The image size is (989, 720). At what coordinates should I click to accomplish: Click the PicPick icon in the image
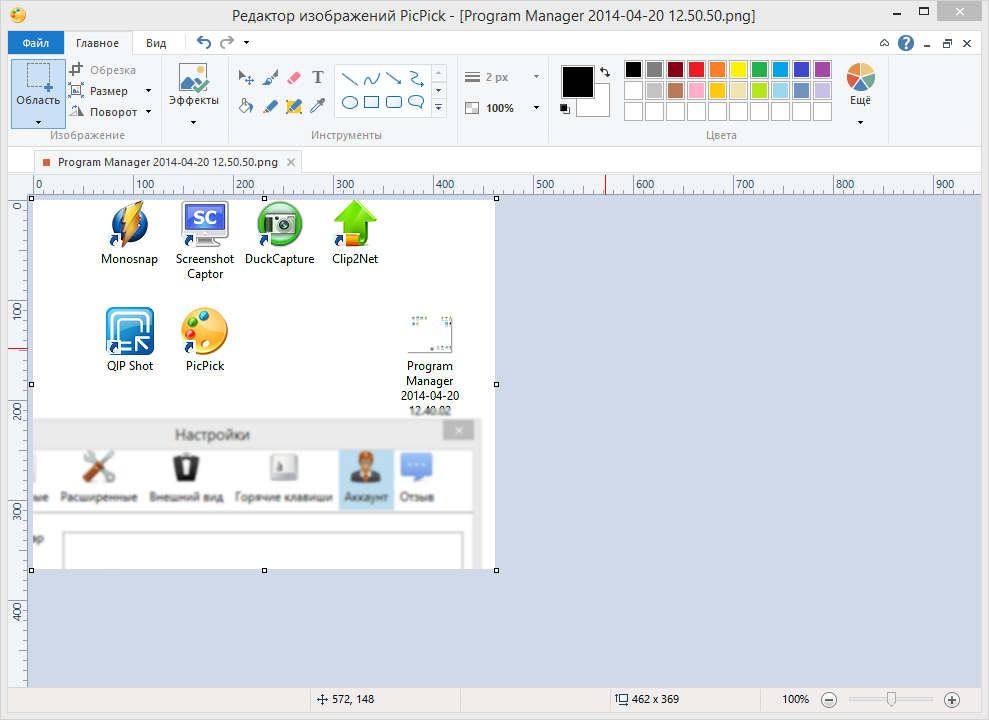[x=204, y=331]
